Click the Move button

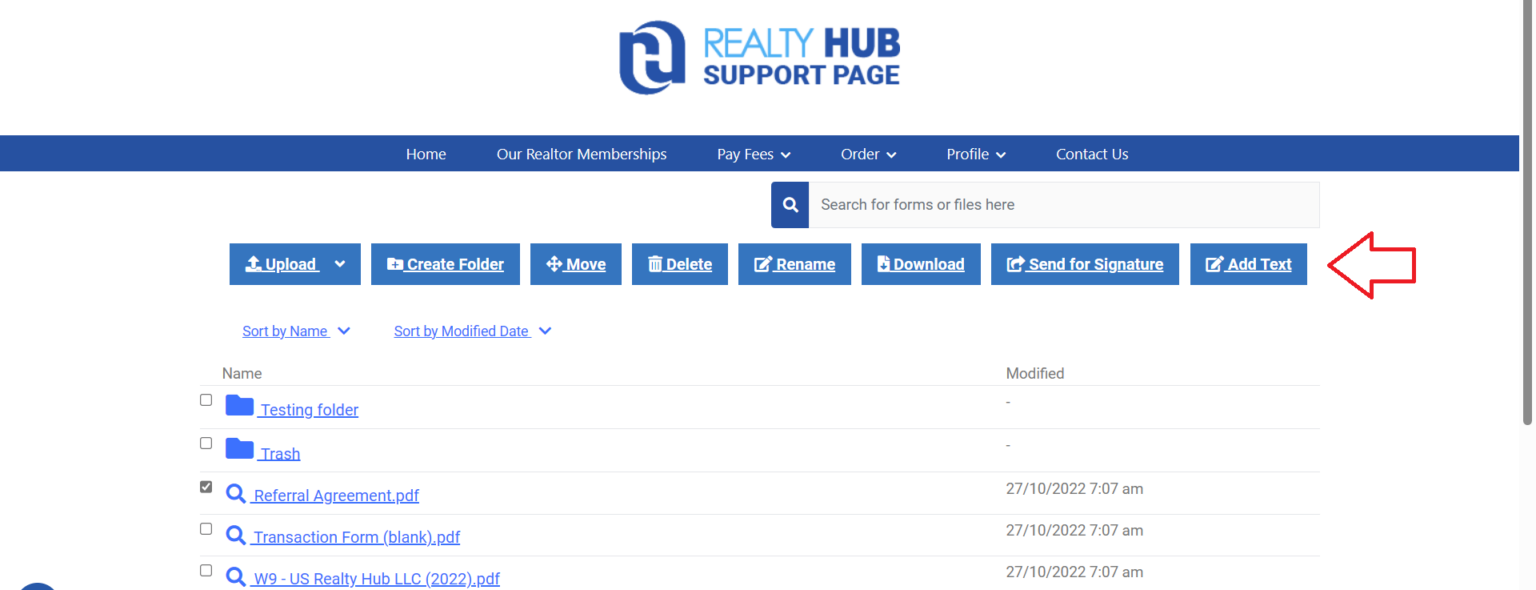point(576,264)
